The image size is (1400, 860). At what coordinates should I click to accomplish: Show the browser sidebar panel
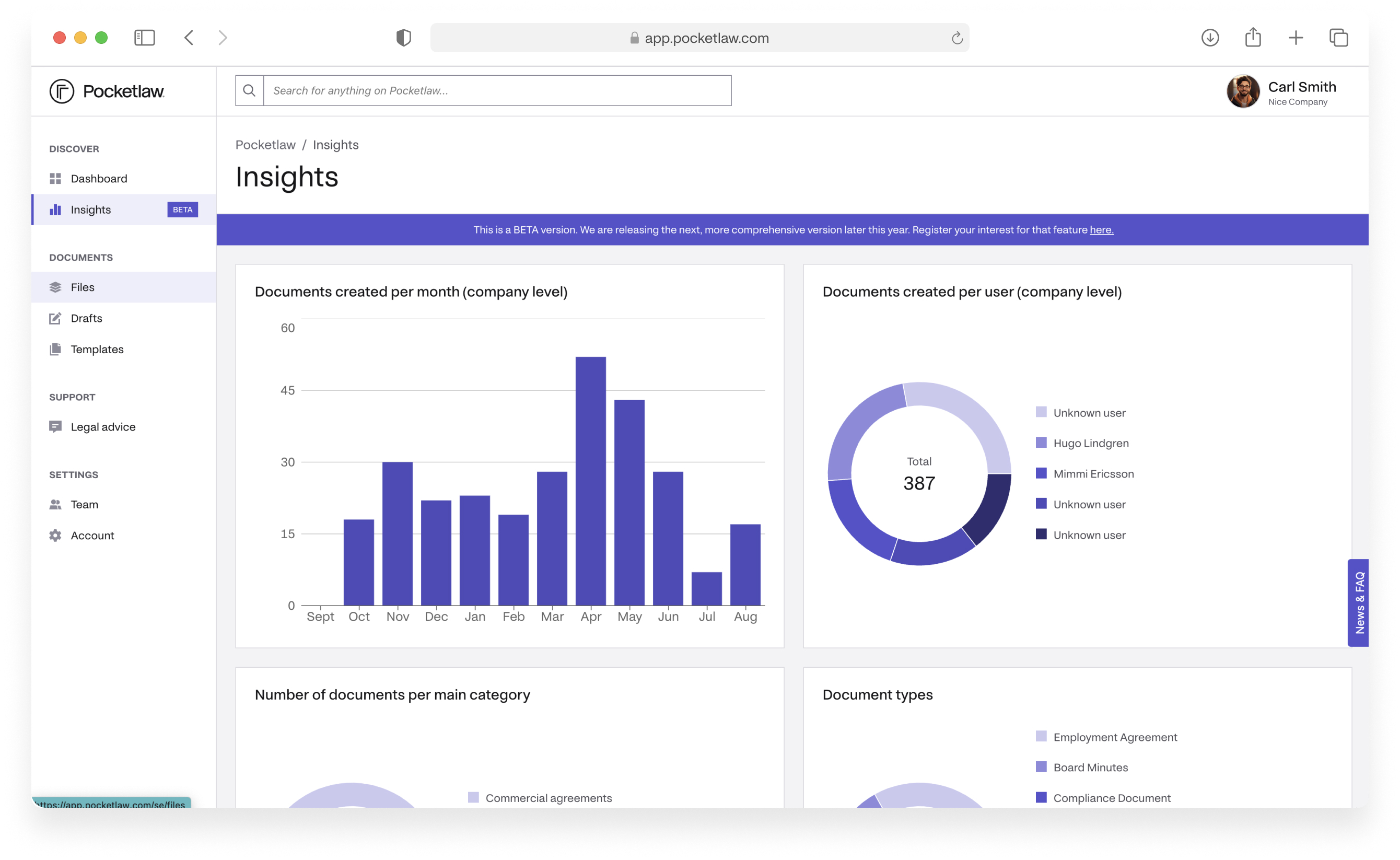[x=144, y=38]
